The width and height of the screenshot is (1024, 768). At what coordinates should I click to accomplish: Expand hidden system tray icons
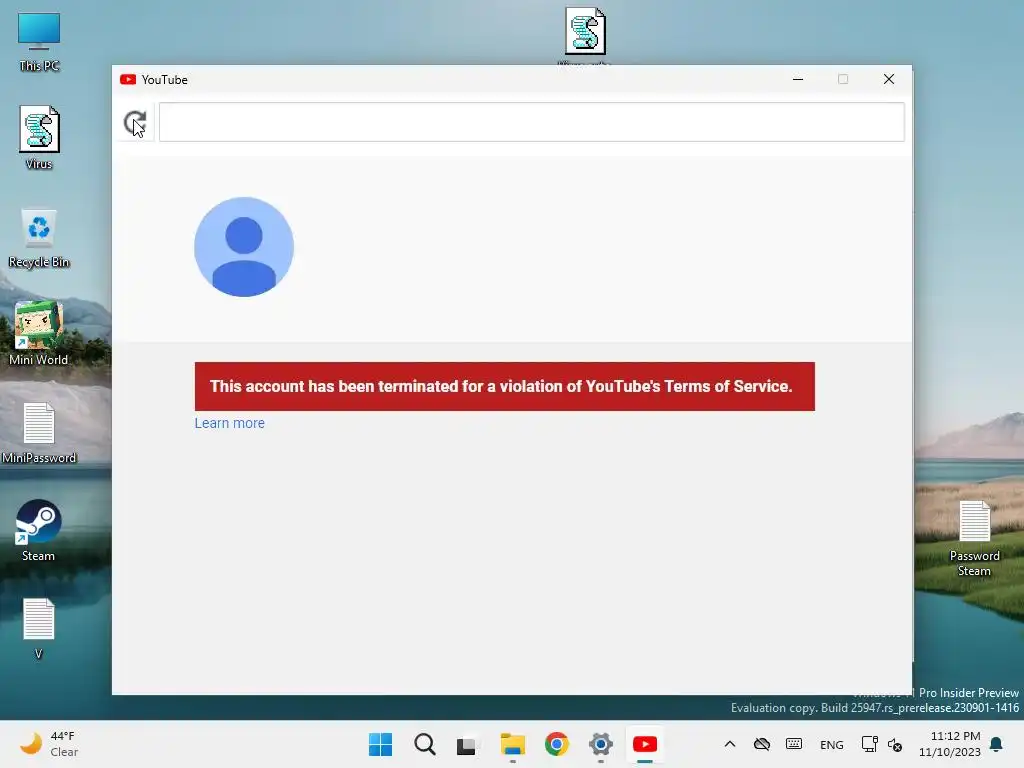(730, 744)
